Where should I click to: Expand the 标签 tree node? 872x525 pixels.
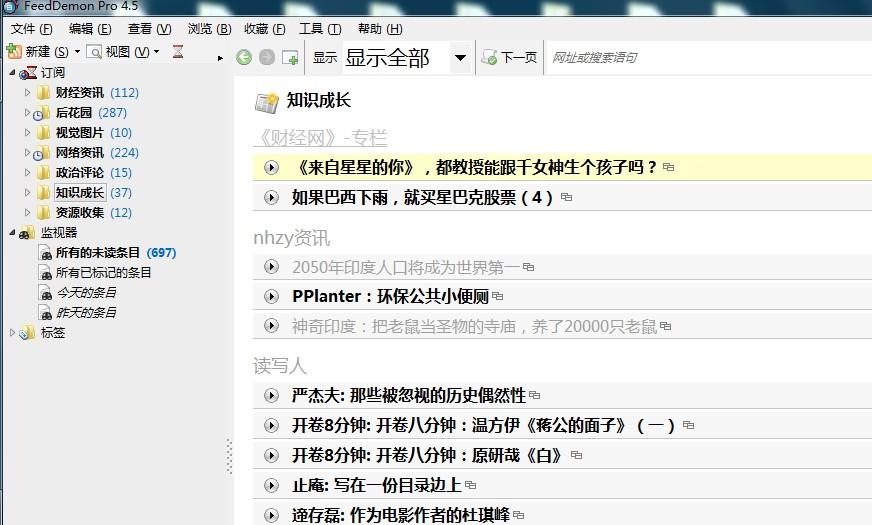click(12, 333)
